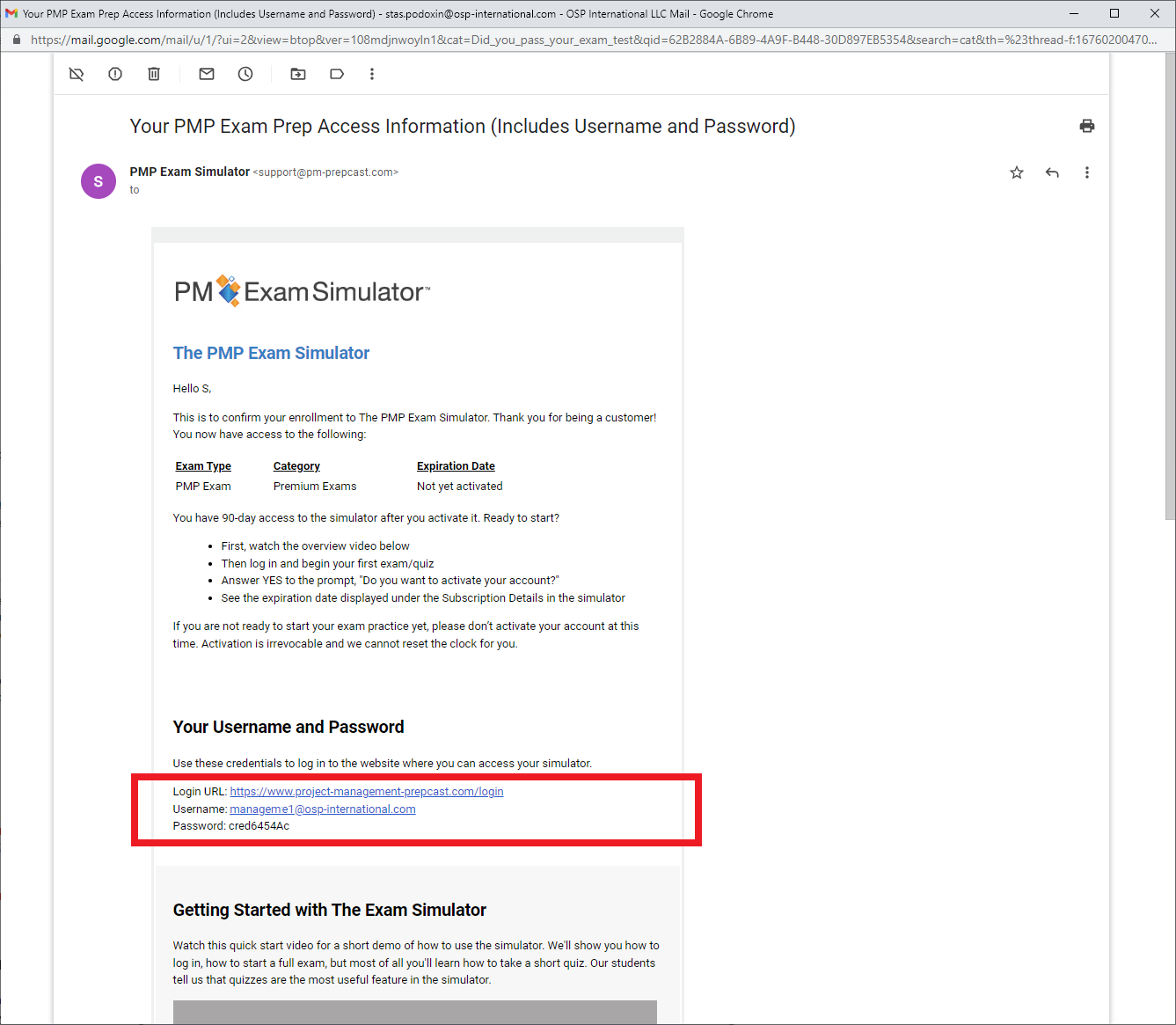1176x1025 pixels.
Task: Click the browser address bar URL
Action: click(x=594, y=40)
